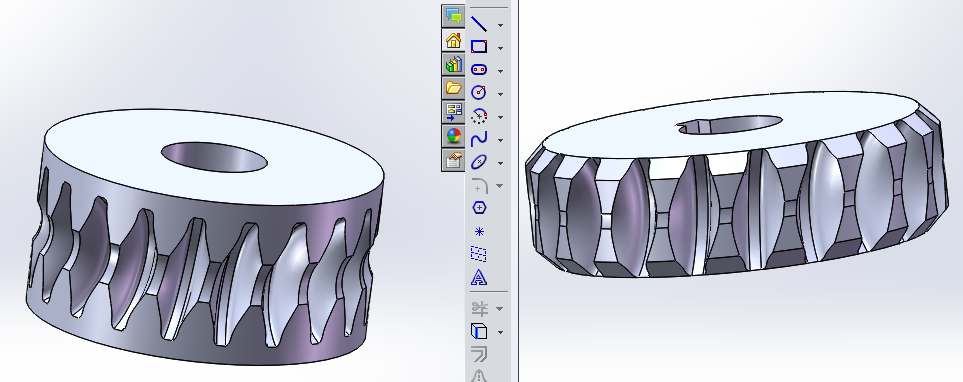This screenshot has width=963, height=382.
Task: Expand the Rectangle tool dropdown arrow
Action: tap(501, 48)
